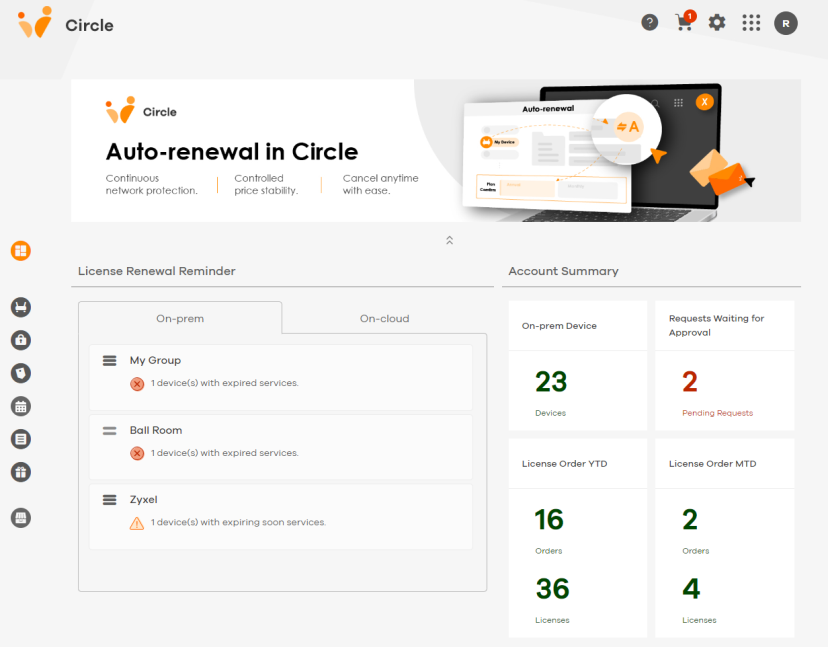
Task: Open the settings gear icon
Action: (x=717, y=23)
